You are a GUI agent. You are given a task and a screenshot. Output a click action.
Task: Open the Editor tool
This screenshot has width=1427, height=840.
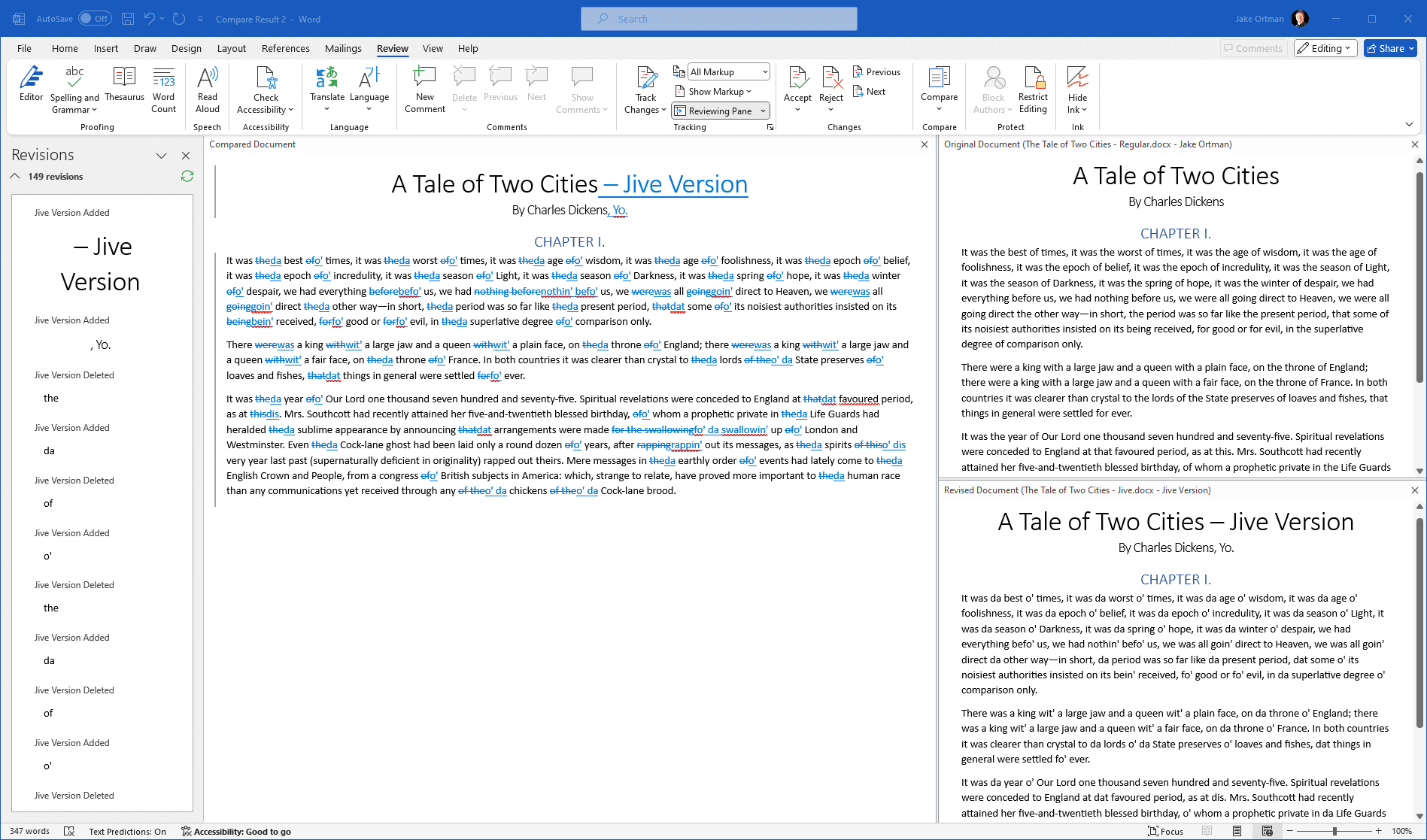31,84
